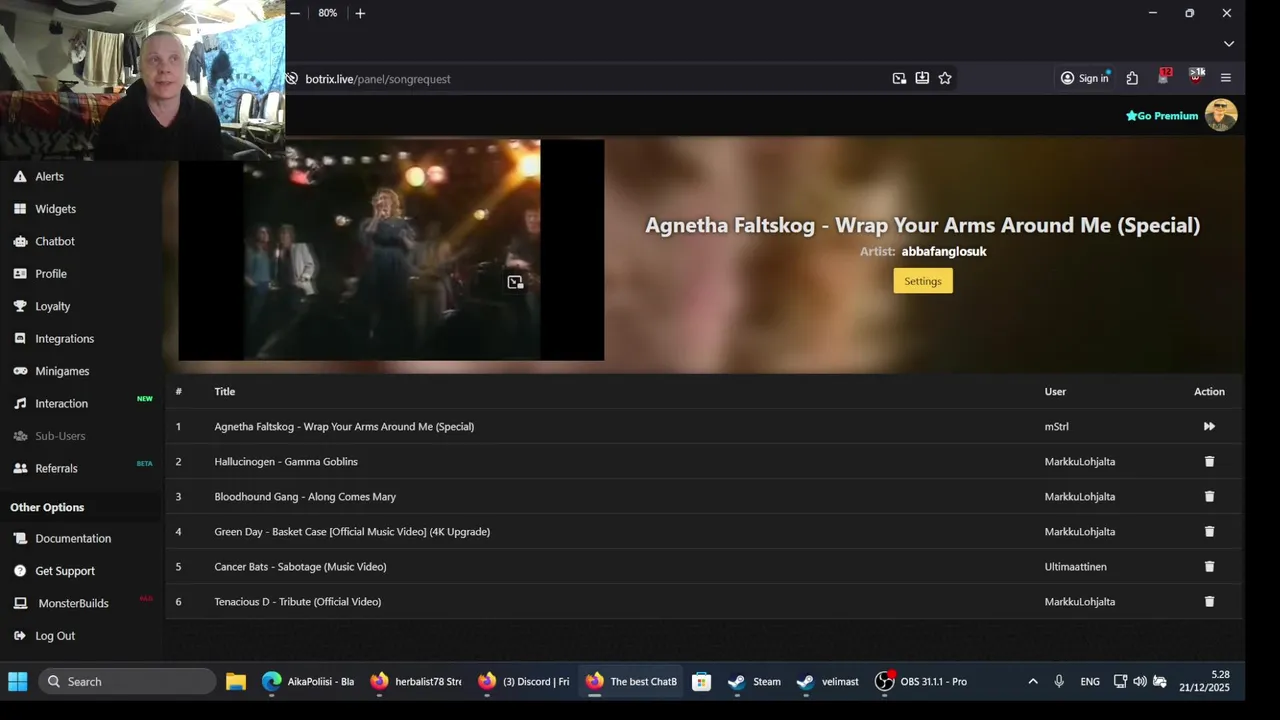Click the microphone tray icon
The height and width of the screenshot is (720, 1280).
coord(1059,682)
